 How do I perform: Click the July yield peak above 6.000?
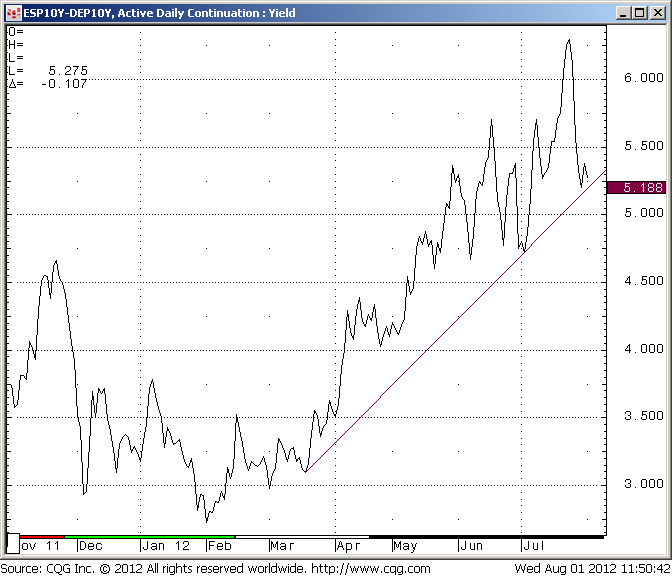pos(568,41)
